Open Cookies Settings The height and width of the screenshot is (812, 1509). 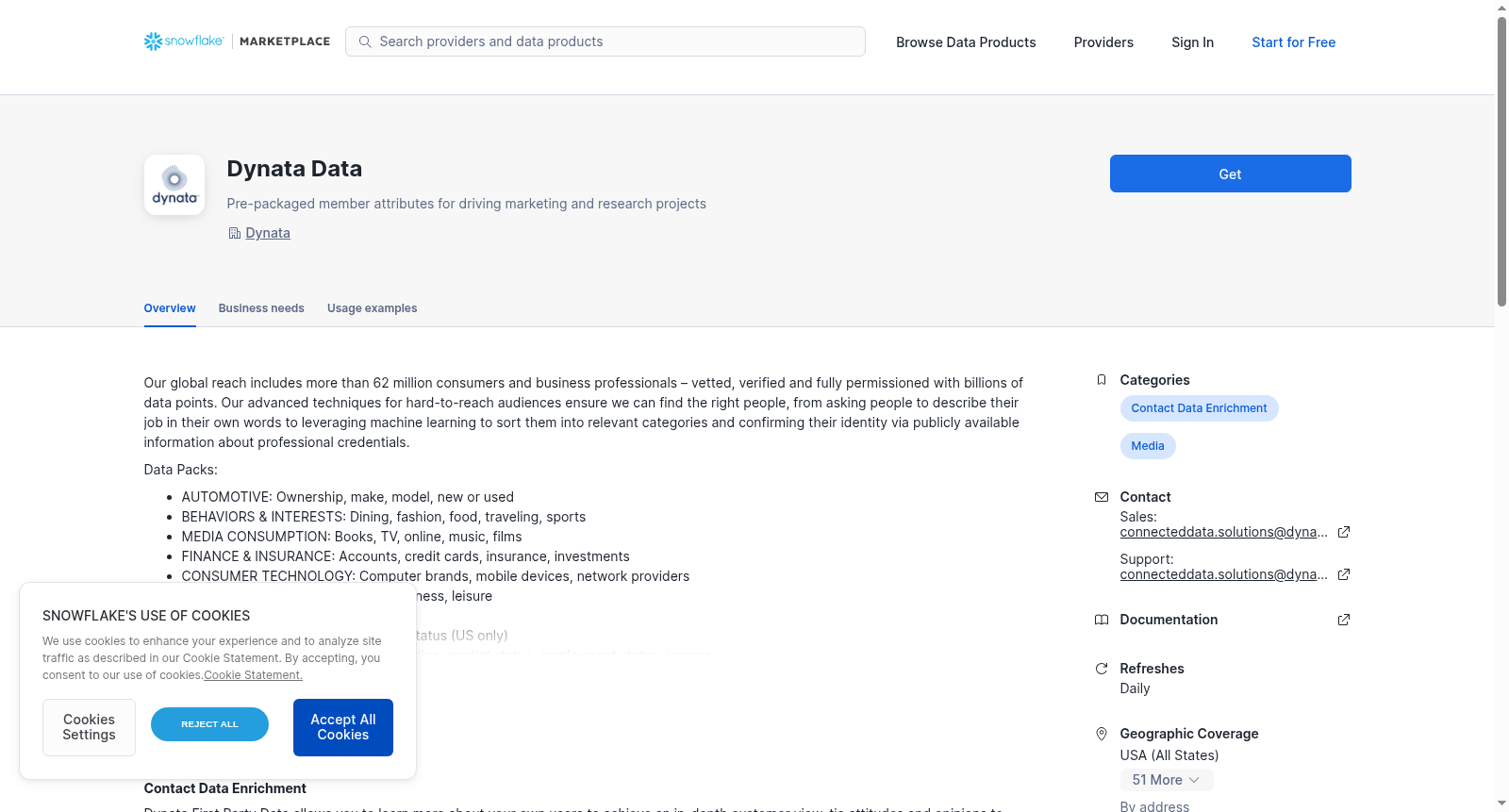coord(89,727)
